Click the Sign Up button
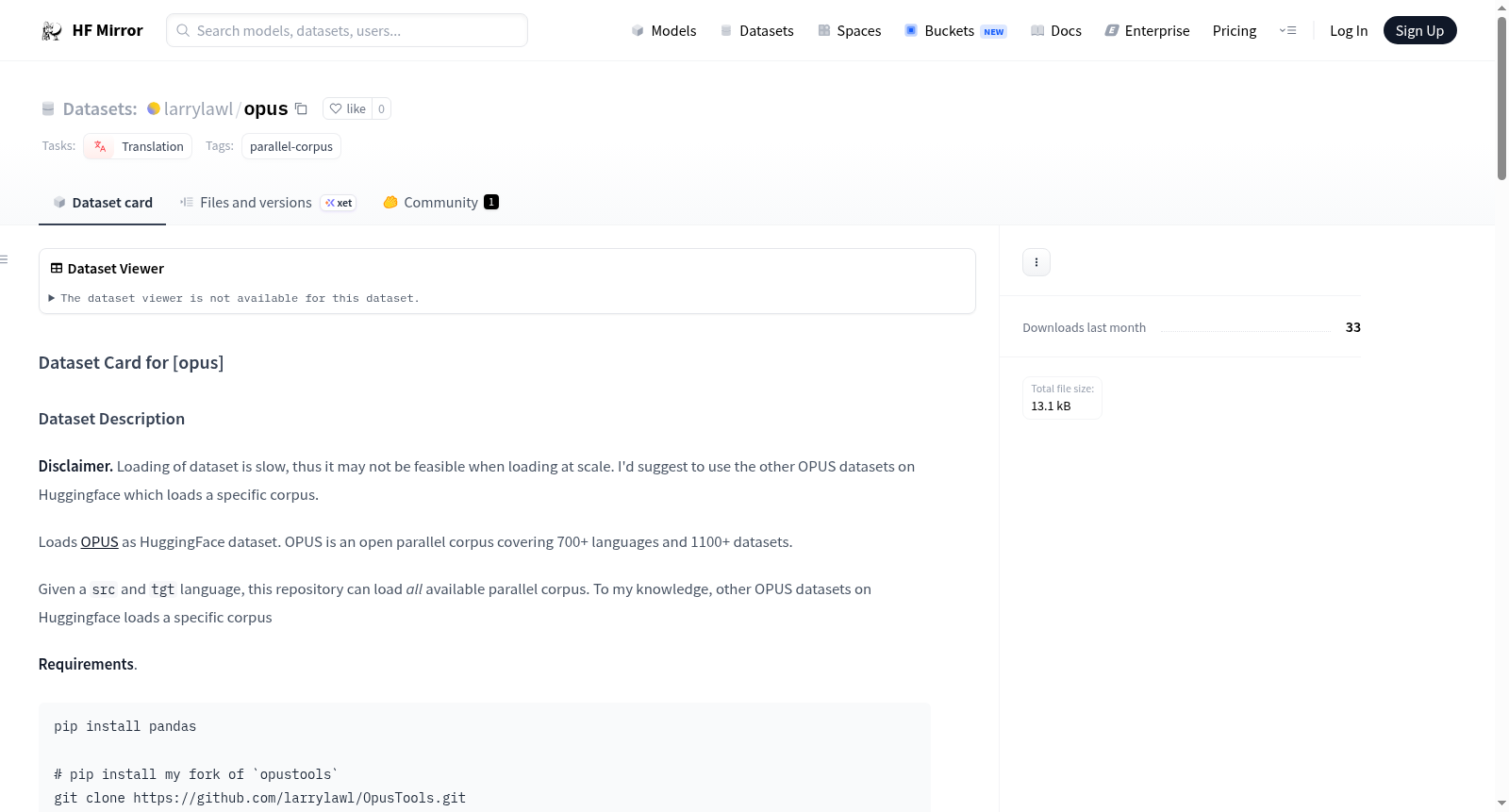The image size is (1509, 812). [1419, 31]
